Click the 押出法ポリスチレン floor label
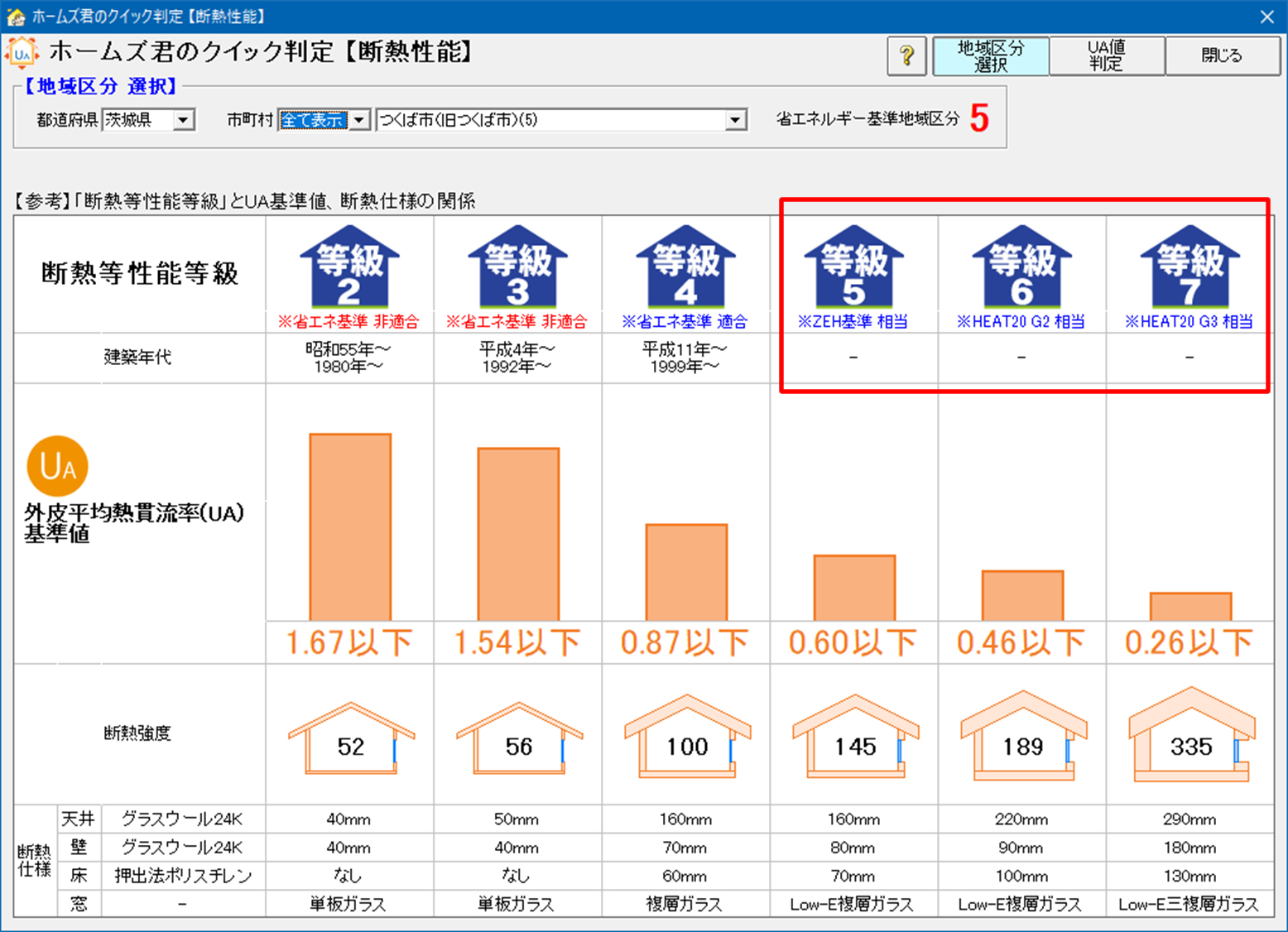Screen dimensions: 1288x932 coord(183,876)
